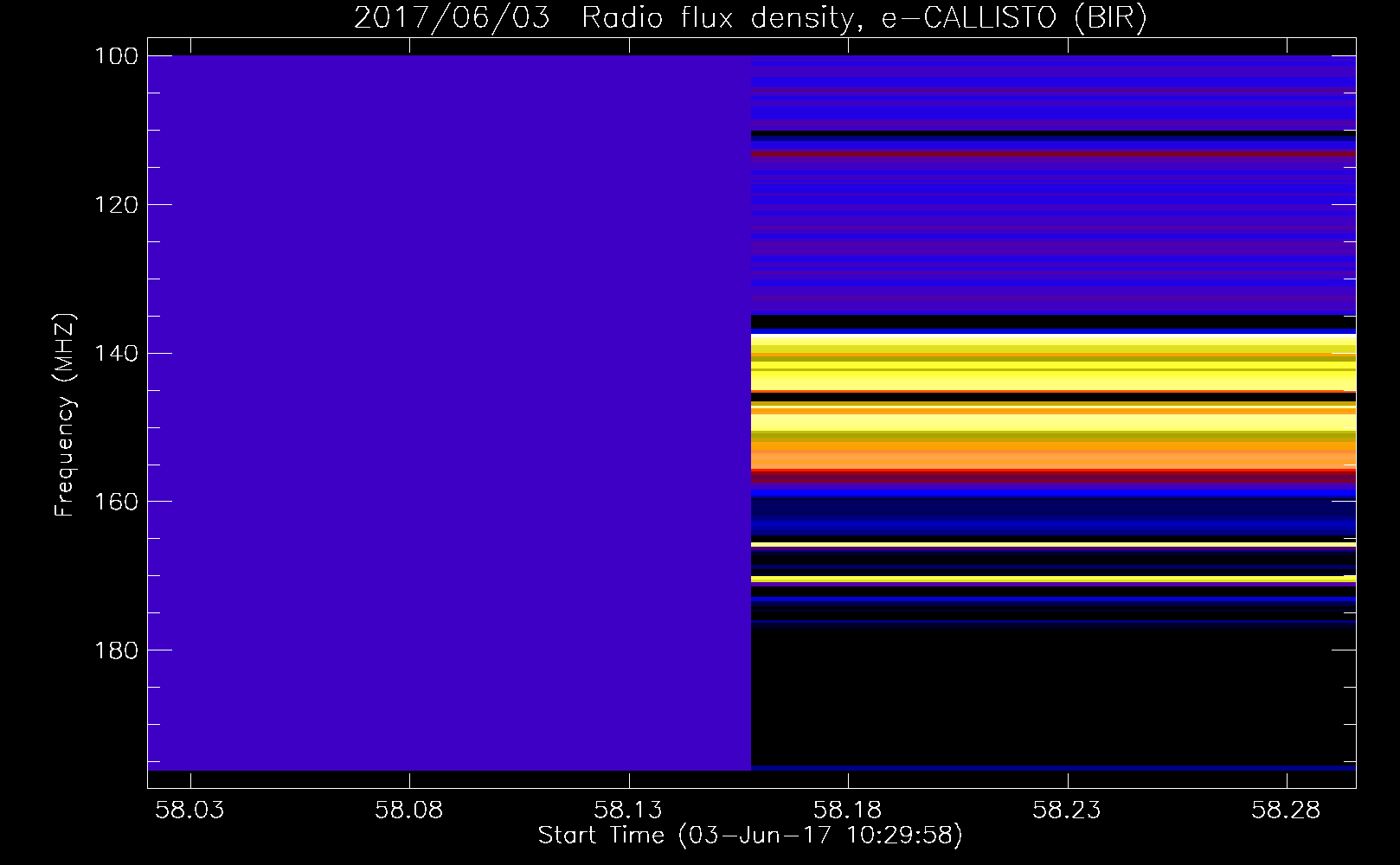
Task: Select the 'Frequency (MHZ)' axis label
Action: (65, 415)
